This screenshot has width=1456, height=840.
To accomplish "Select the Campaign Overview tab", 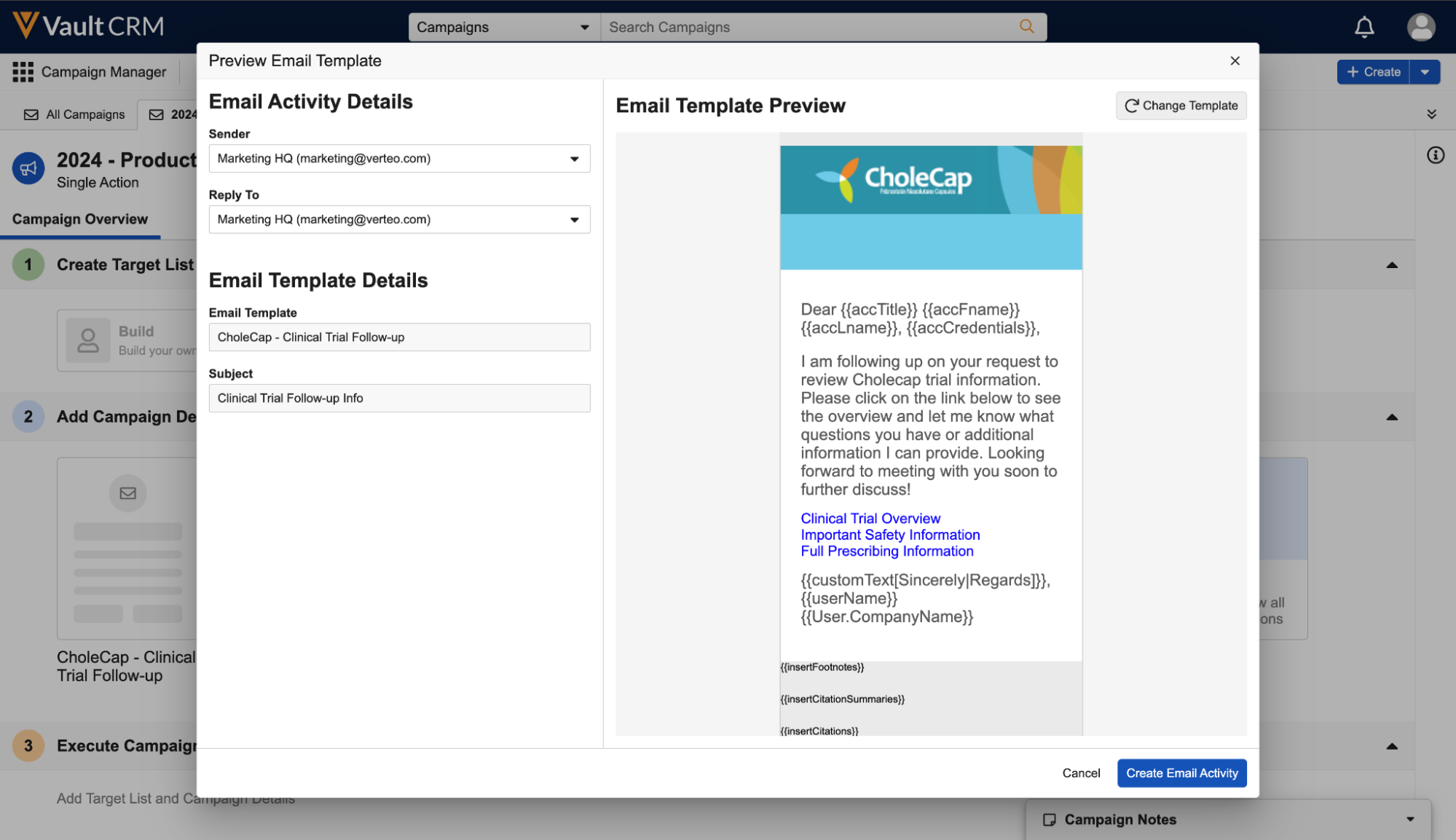I will pyautogui.click(x=80, y=219).
